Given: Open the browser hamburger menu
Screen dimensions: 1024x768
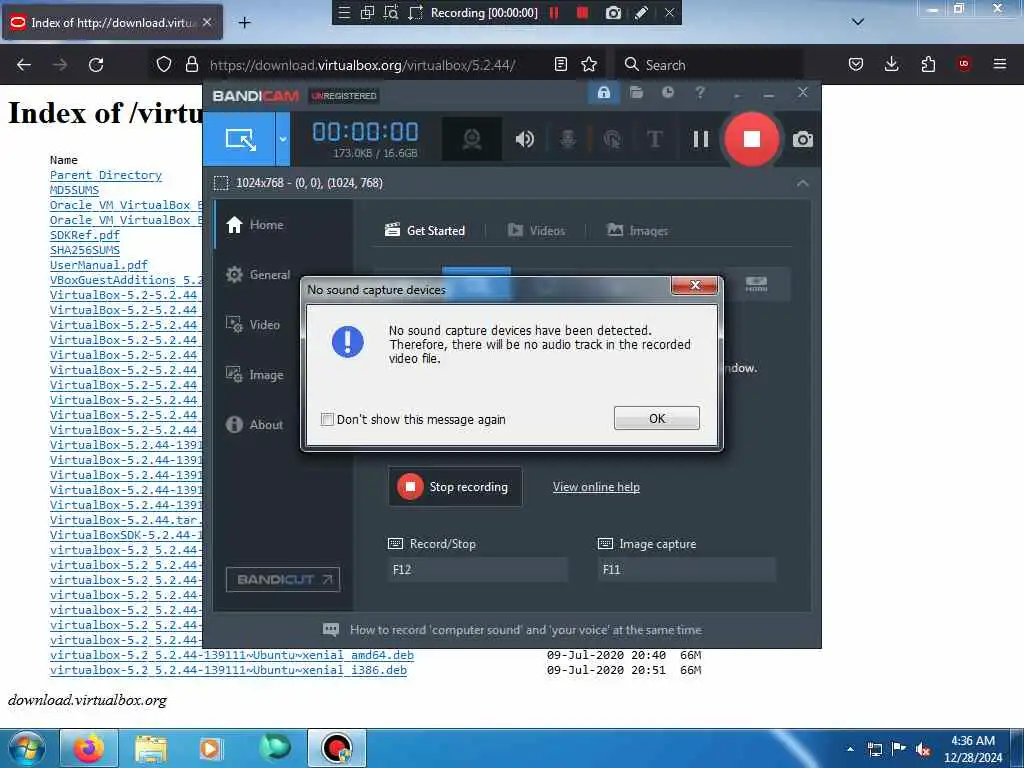Looking at the screenshot, I should coord(999,64).
